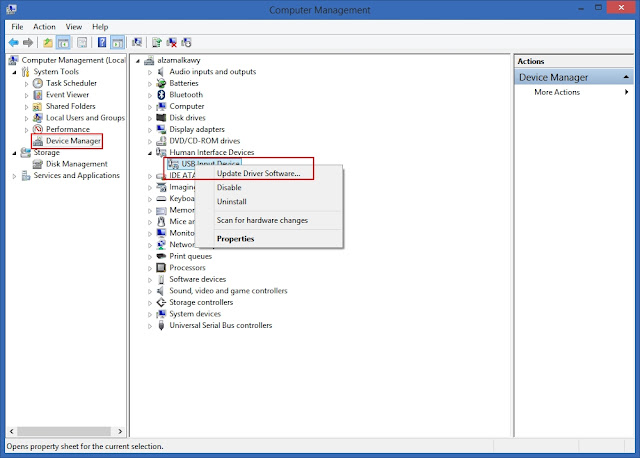Click the DVD/CD-ROM drives icon
Viewport: 640px width, 458px height.
(161, 141)
